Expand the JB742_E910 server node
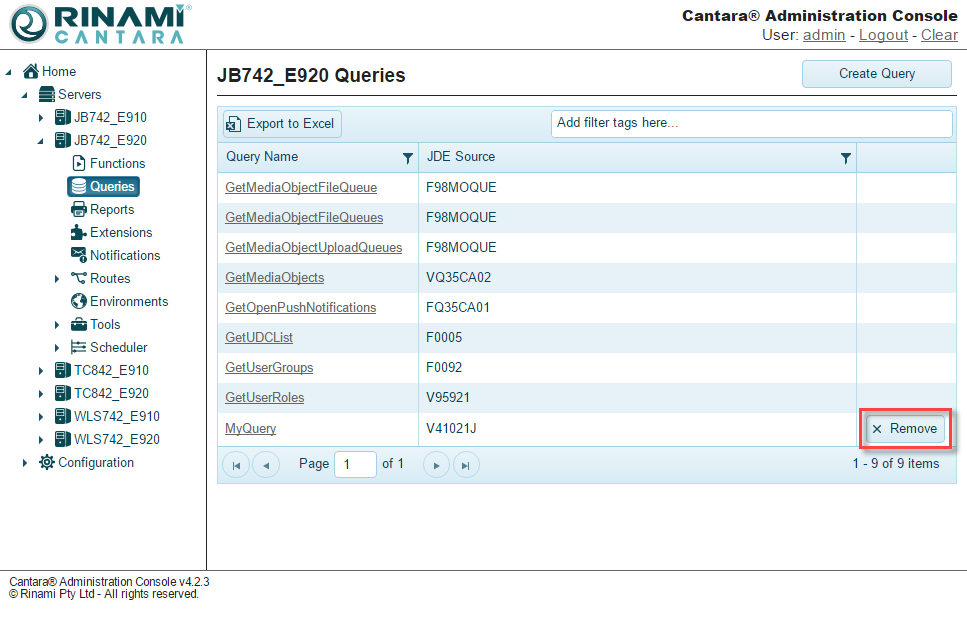Viewport: 967px width, 619px height. (x=41, y=118)
